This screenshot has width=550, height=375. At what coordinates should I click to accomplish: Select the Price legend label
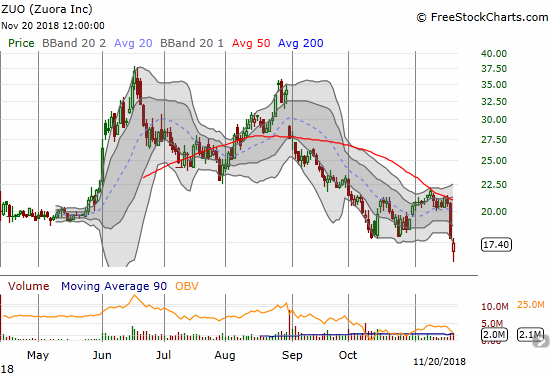(x=21, y=43)
